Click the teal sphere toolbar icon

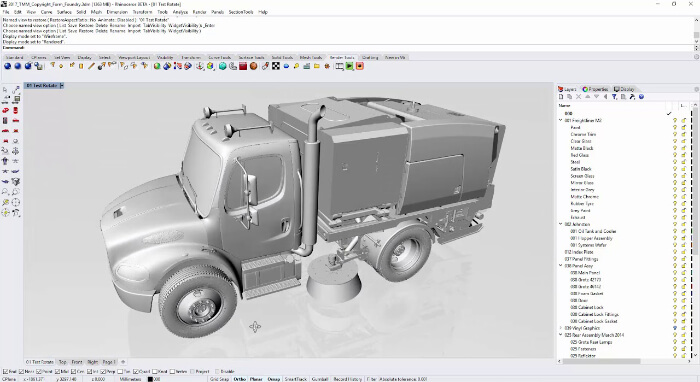click(222, 66)
